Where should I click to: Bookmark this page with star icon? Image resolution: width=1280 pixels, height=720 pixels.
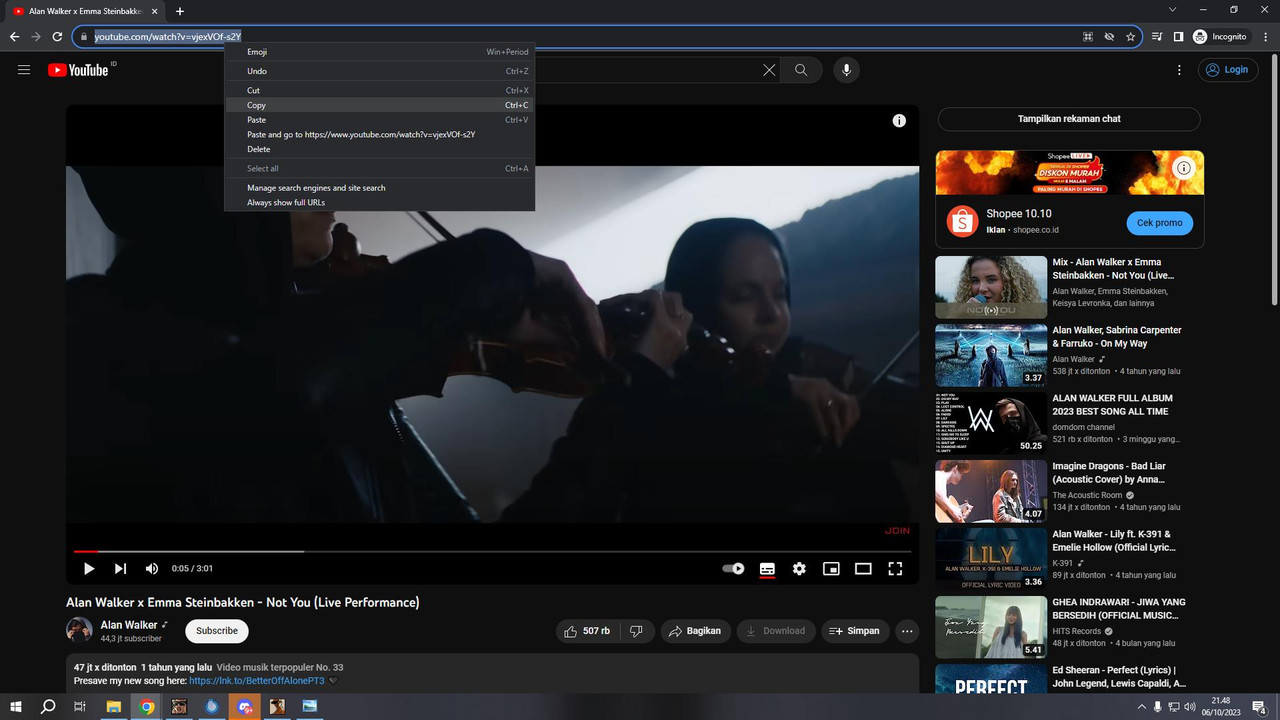(1130, 37)
